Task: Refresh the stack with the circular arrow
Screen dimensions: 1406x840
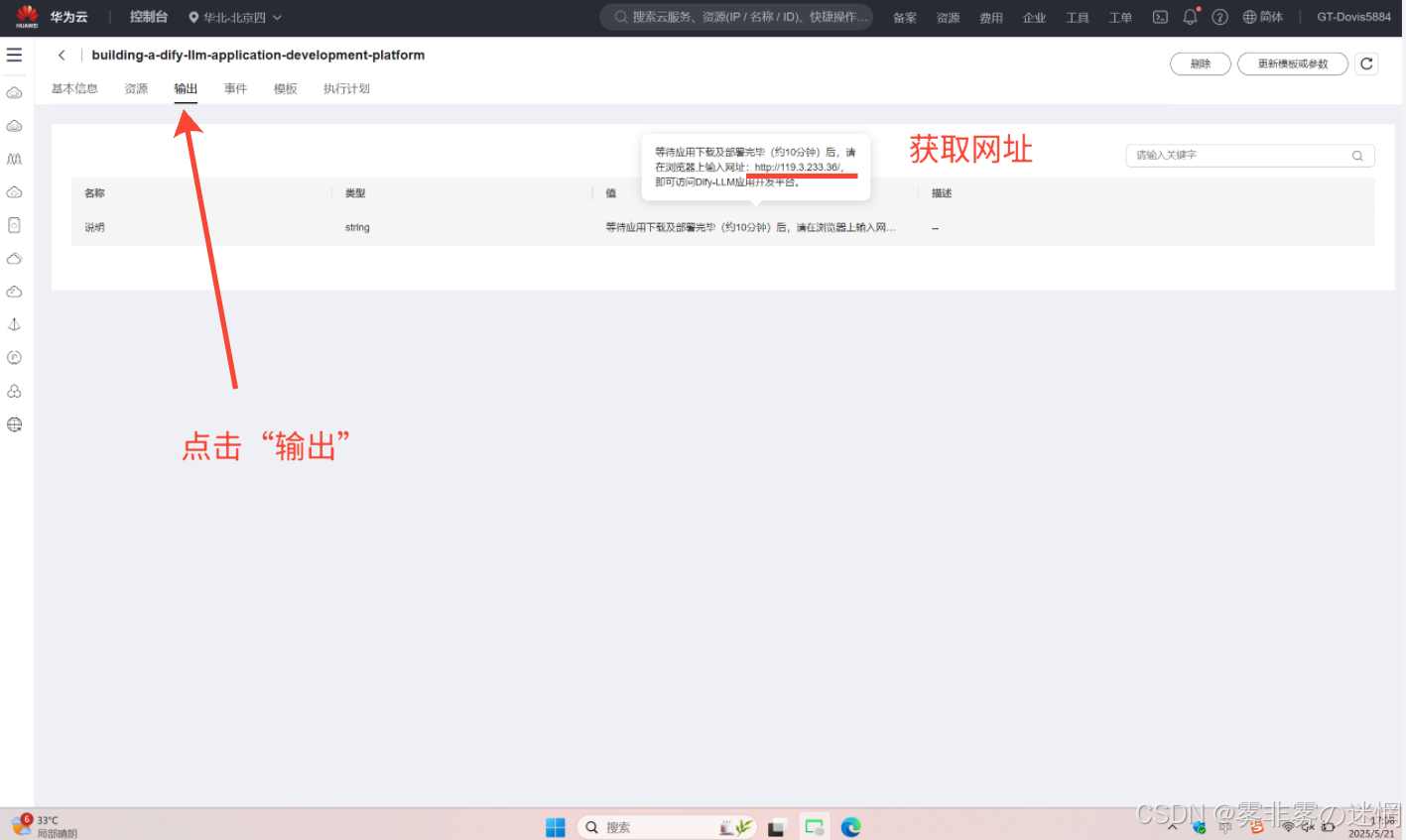Action: (x=1366, y=63)
